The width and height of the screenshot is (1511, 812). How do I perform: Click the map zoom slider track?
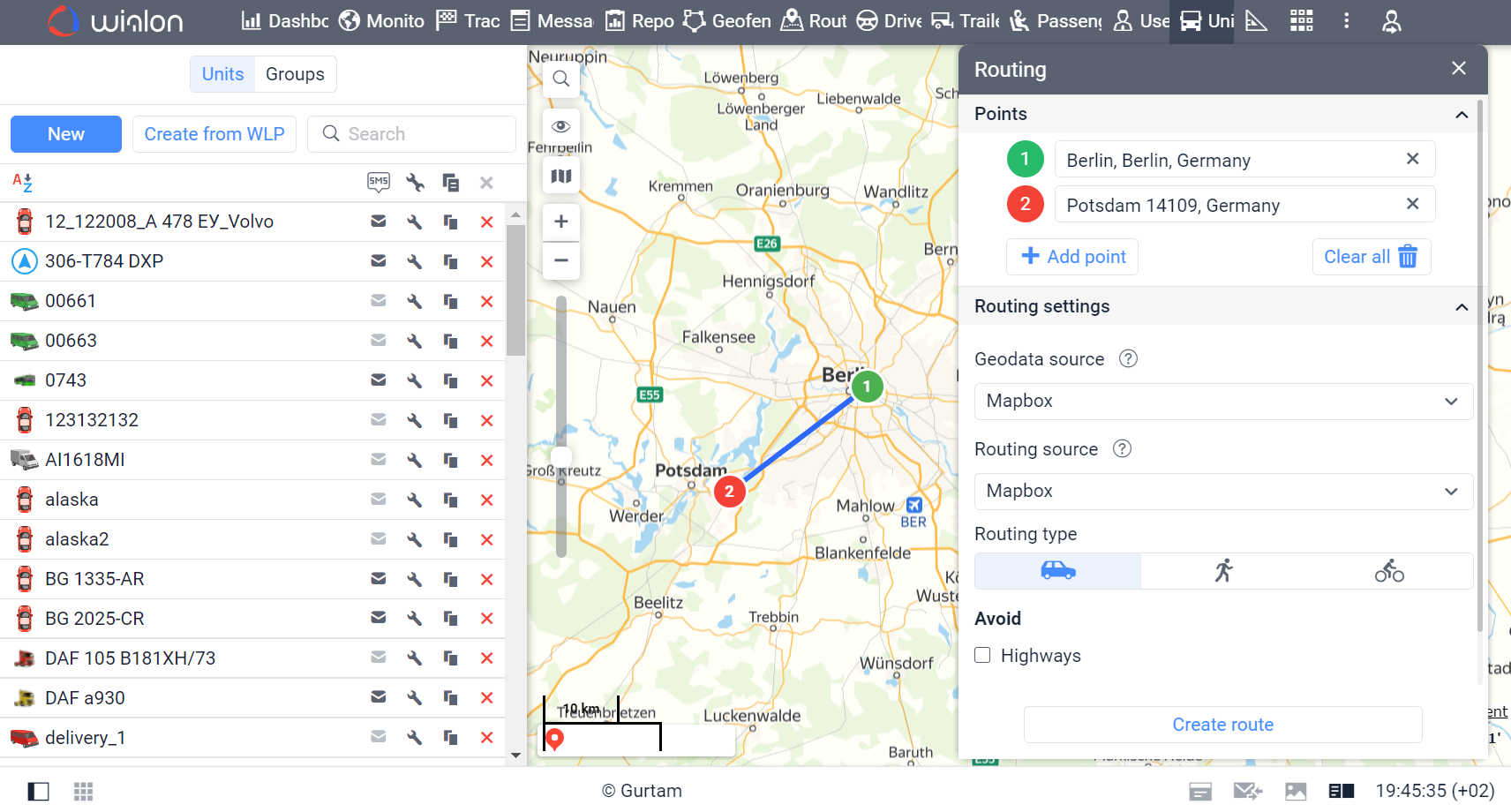point(561,380)
